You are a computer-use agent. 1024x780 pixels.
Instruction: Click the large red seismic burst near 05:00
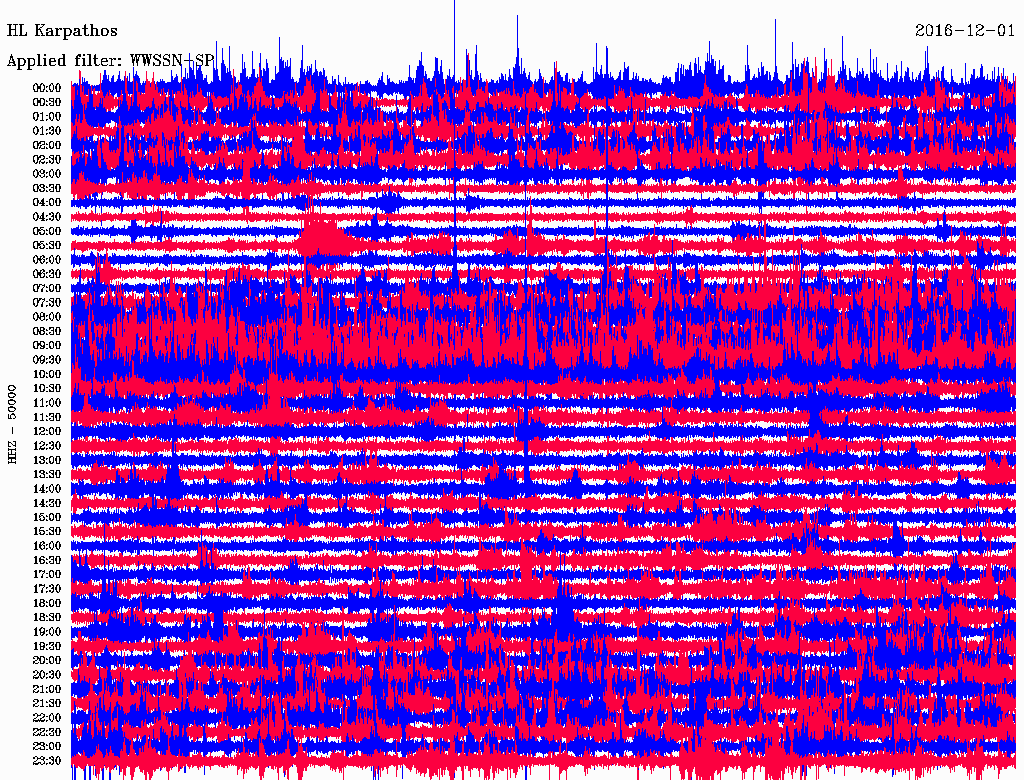click(323, 238)
